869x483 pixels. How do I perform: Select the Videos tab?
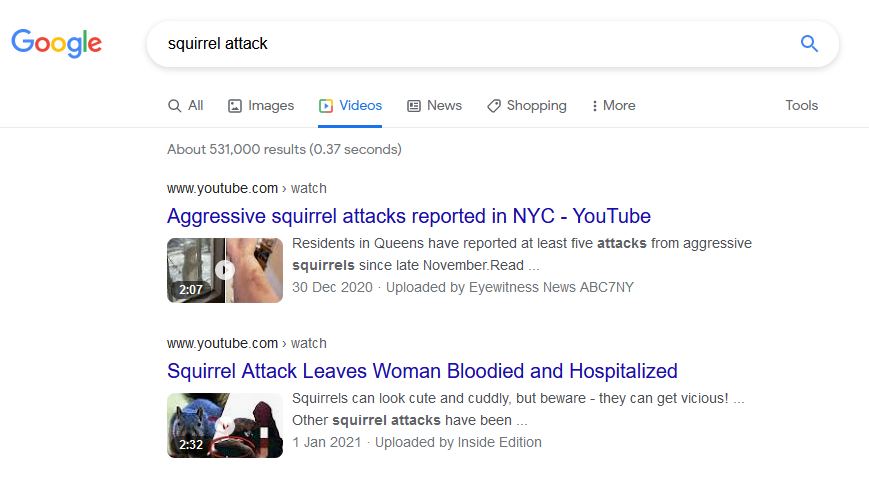pyautogui.click(x=350, y=105)
